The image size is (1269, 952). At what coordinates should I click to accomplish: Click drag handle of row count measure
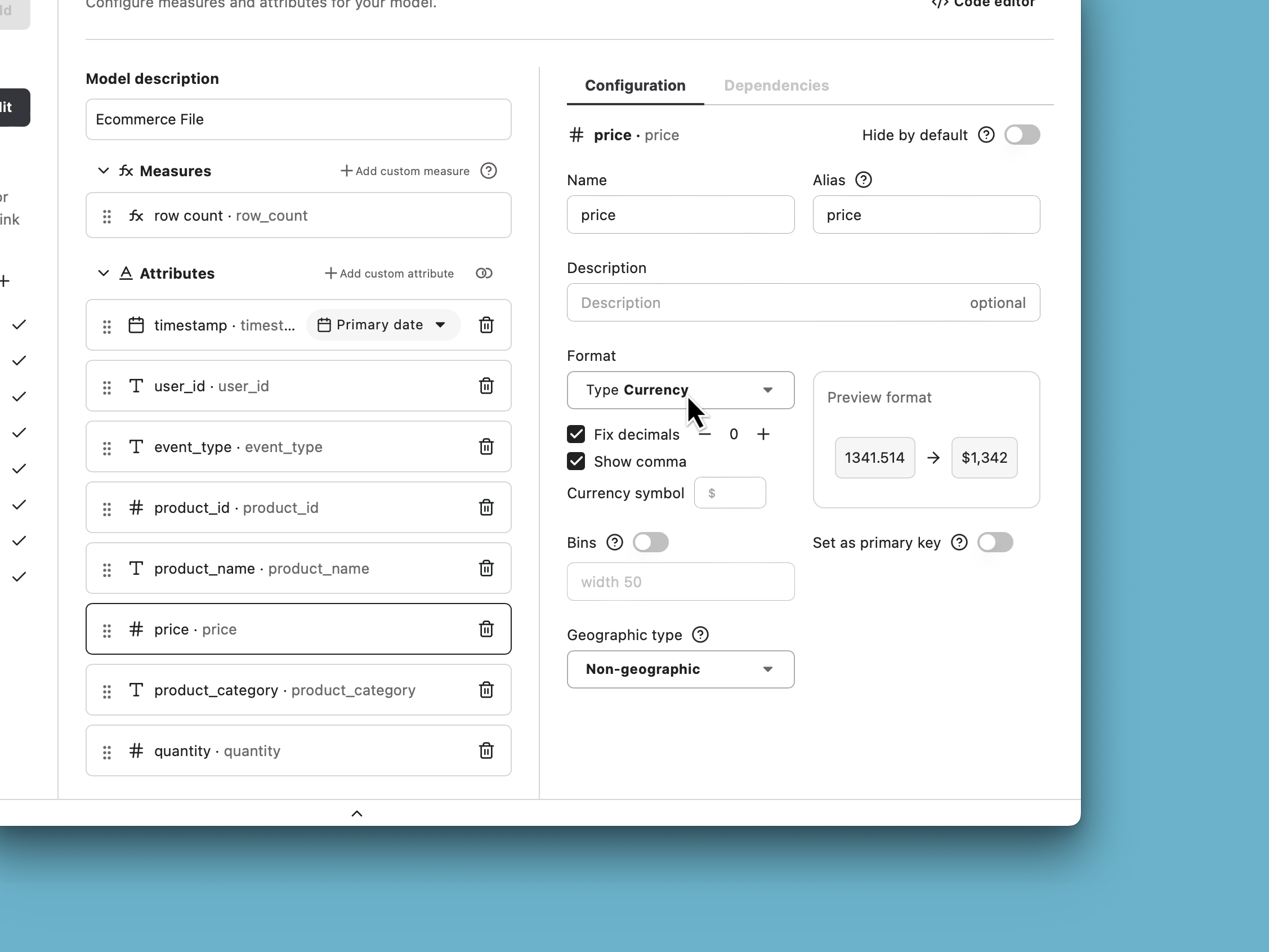click(107, 216)
